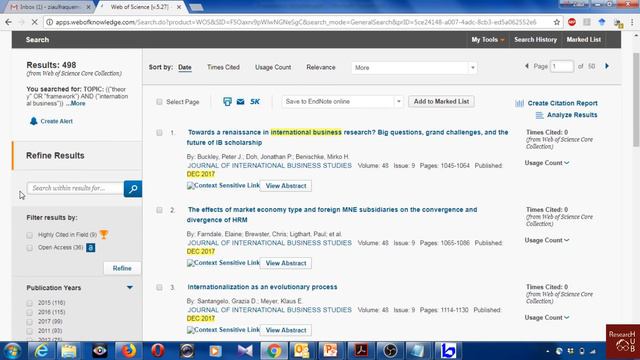Click the 5K export icon

pos(255,102)
